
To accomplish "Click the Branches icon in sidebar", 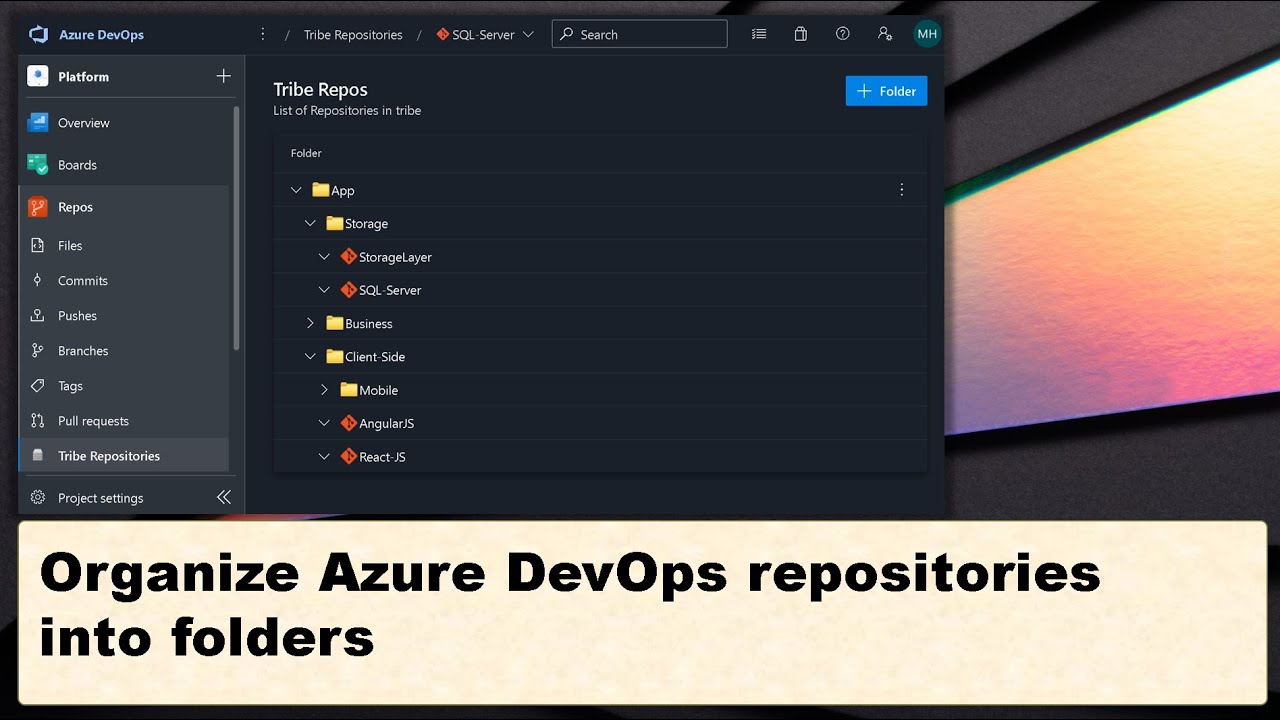I will pyautogui.click(x=38, y=351).
